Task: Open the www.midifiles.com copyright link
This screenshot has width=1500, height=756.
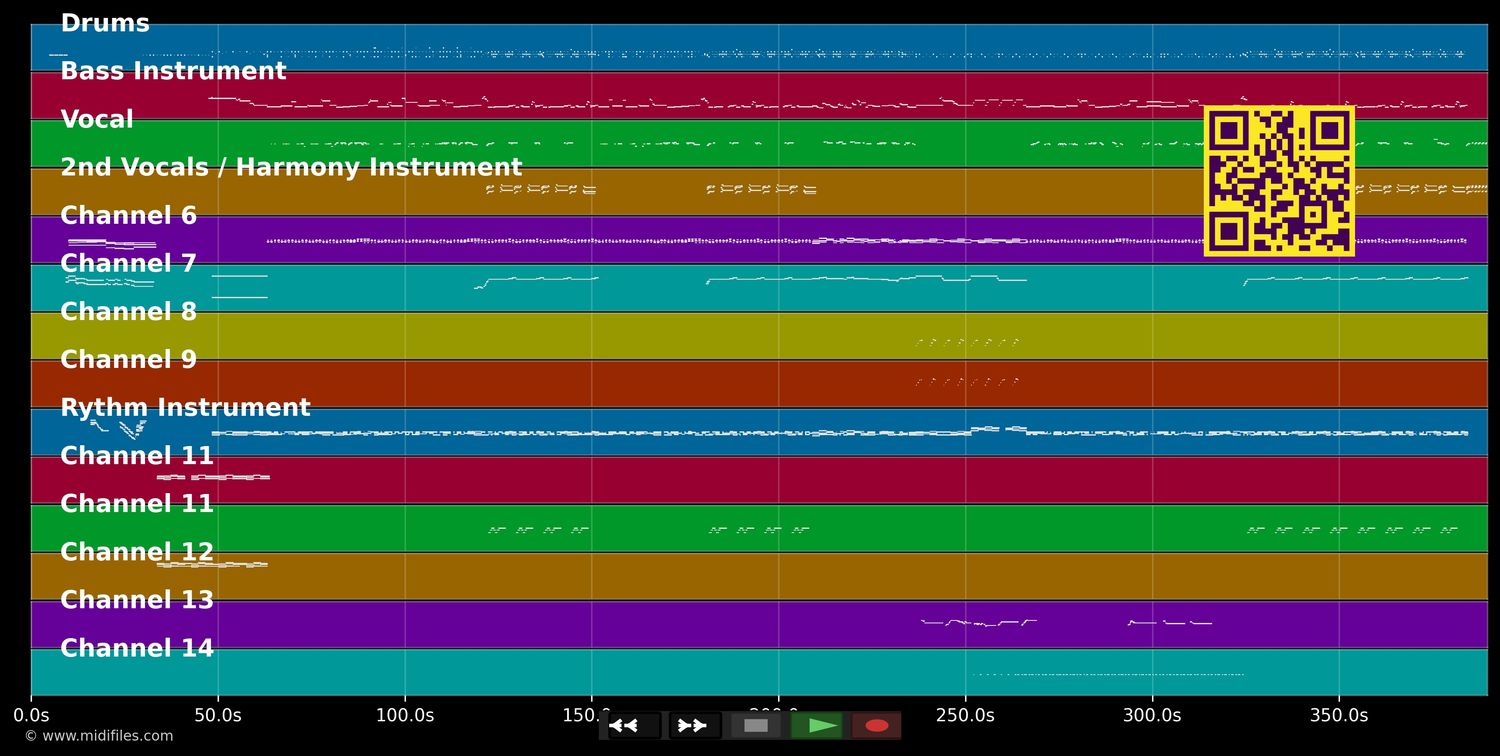Action: 99,736
